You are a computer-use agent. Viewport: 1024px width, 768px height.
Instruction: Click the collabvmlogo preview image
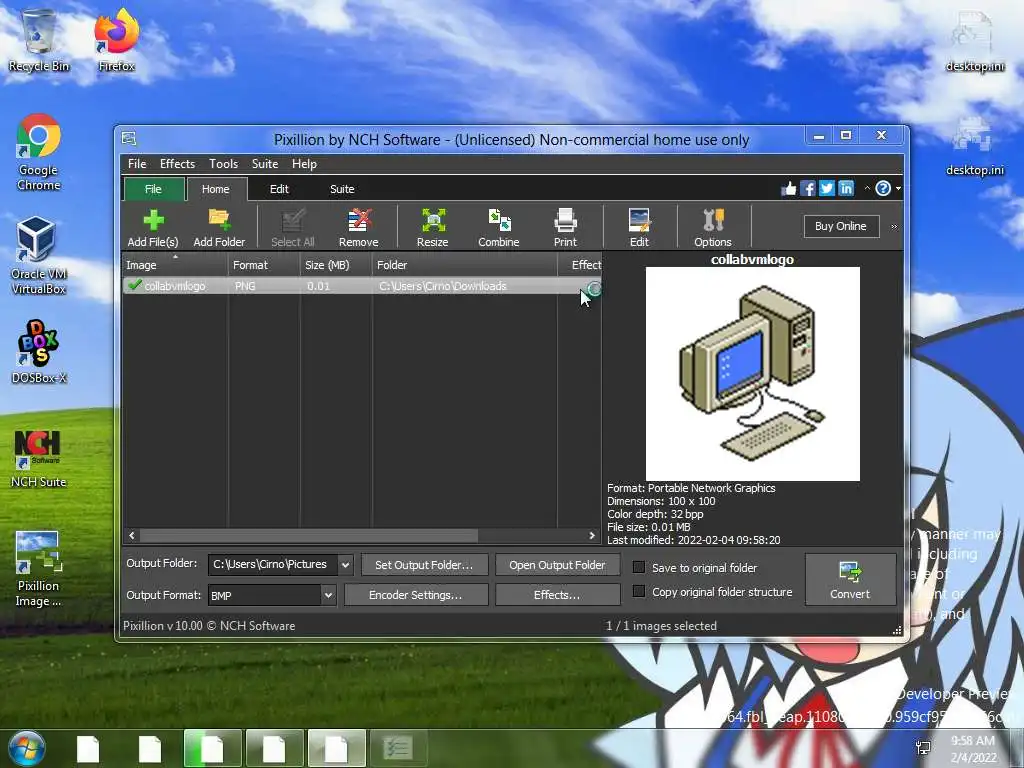pyautogui.click(x=752, y=374)
